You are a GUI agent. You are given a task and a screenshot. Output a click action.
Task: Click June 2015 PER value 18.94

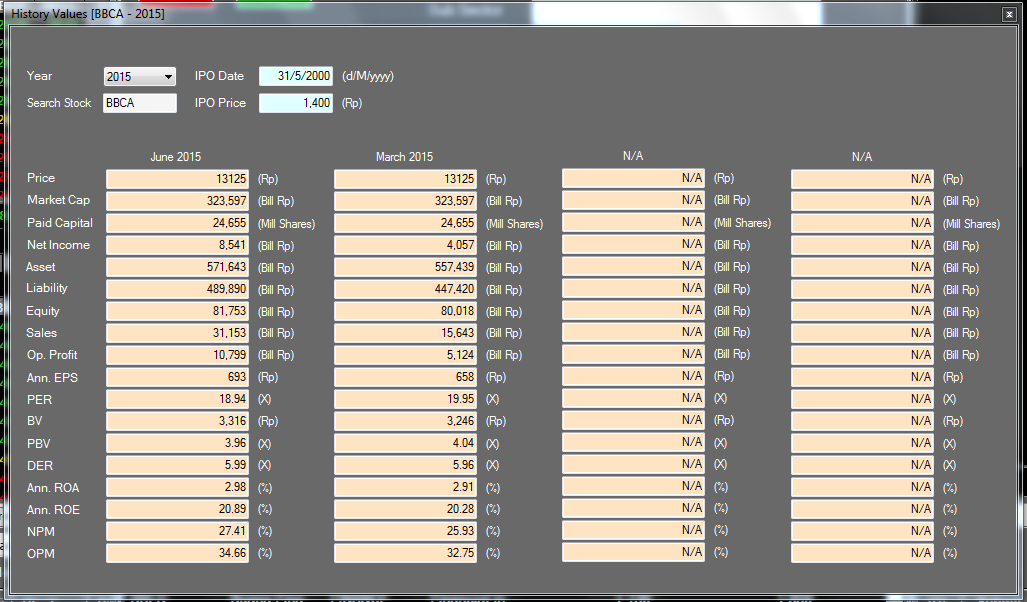(x=177, y=399)
